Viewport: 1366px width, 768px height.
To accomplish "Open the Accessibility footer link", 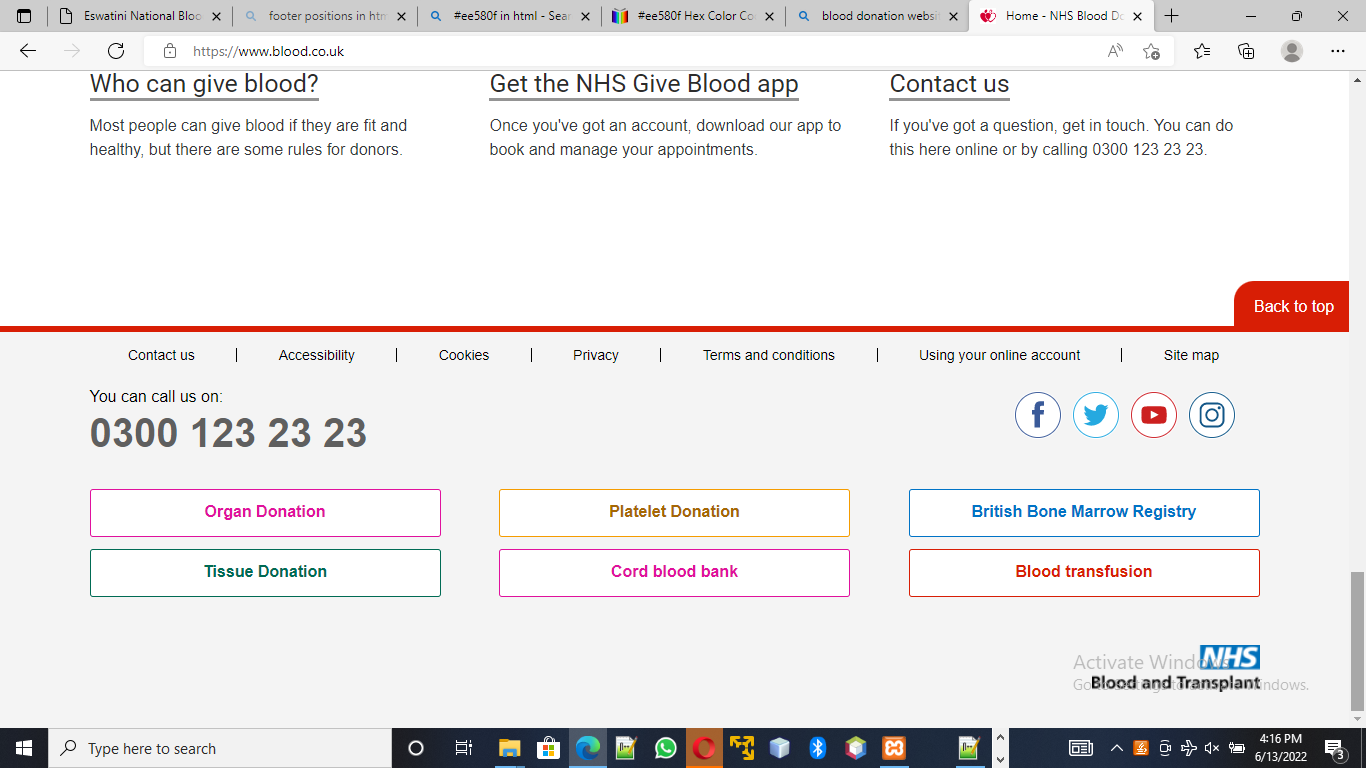I will pyautogui.click(x=316, y=355).
